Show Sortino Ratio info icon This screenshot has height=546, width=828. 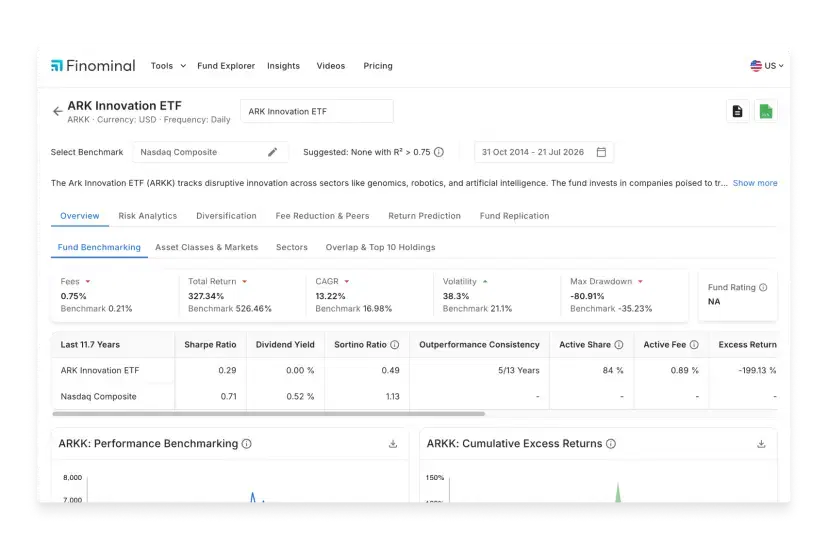point(394,345)
